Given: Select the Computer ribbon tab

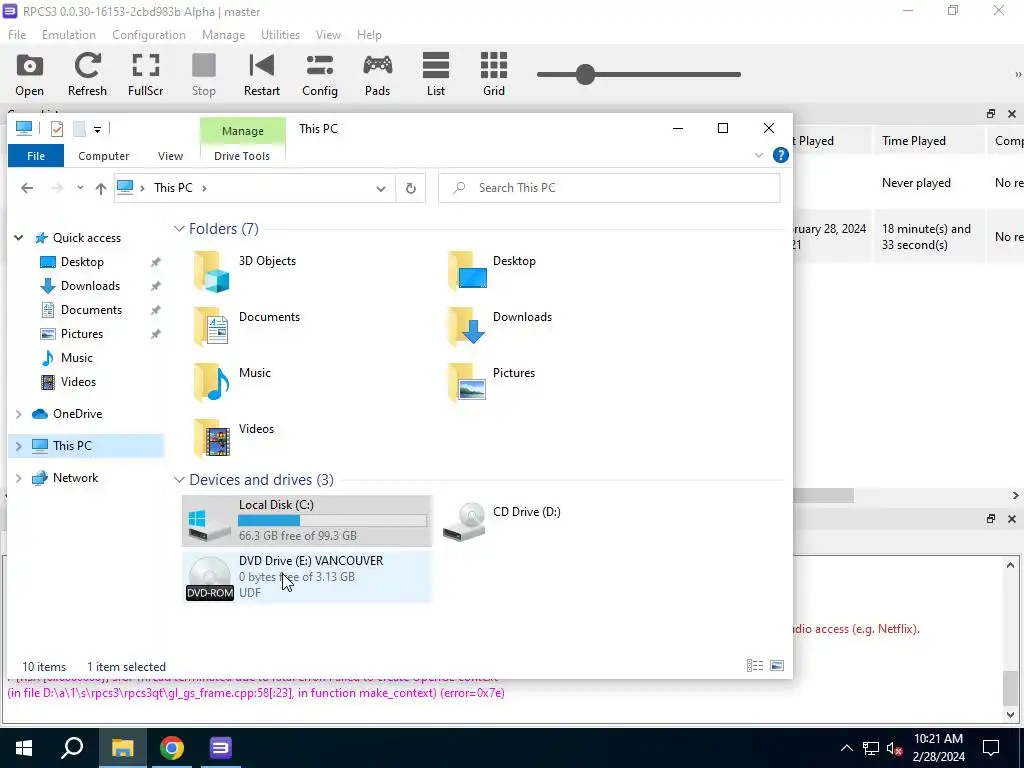Looking at the screenshot, I should click(x=103, y=156).
